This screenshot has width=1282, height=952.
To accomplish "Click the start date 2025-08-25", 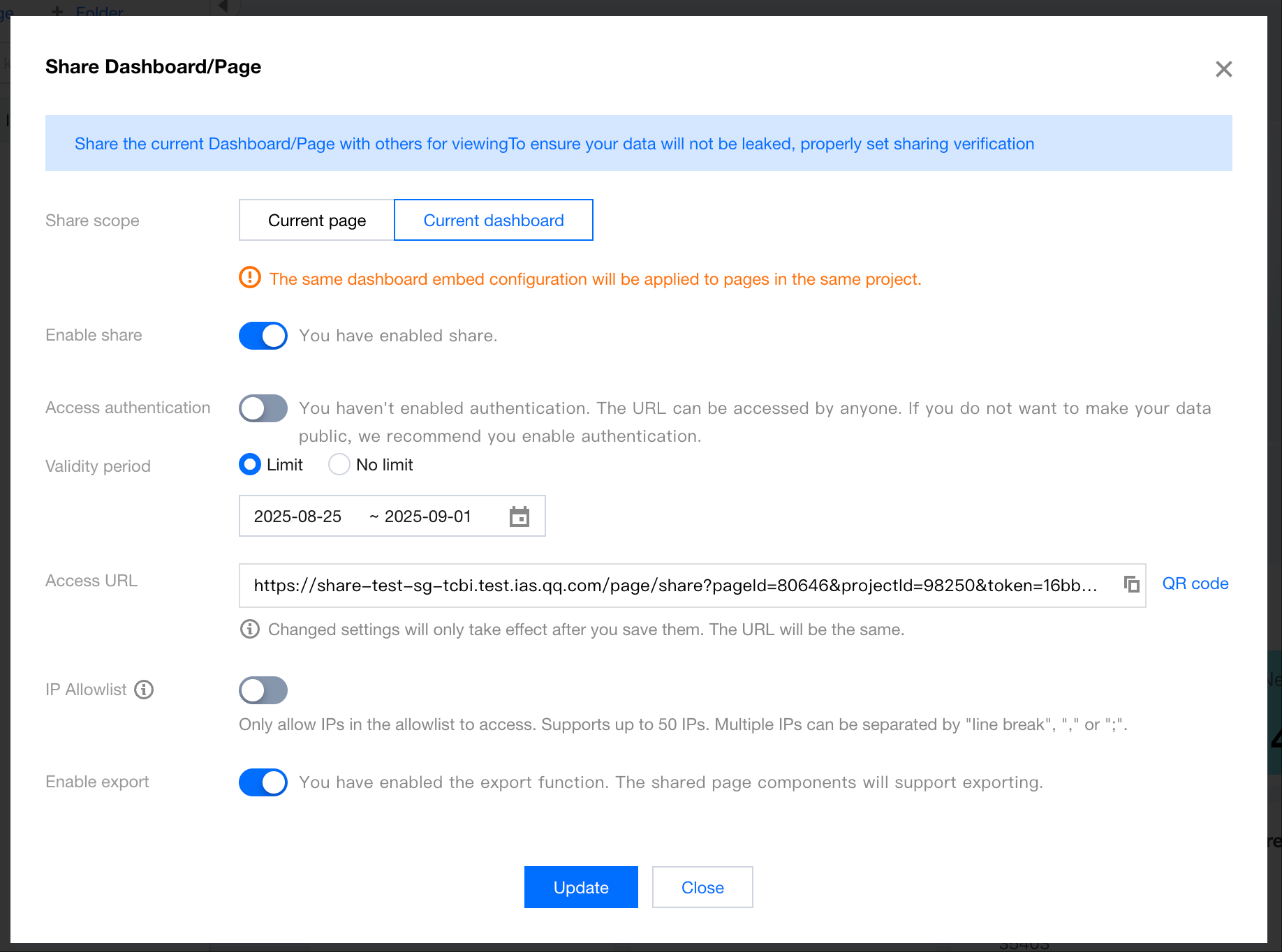I will pyautogui.click(x=297, y=516).
